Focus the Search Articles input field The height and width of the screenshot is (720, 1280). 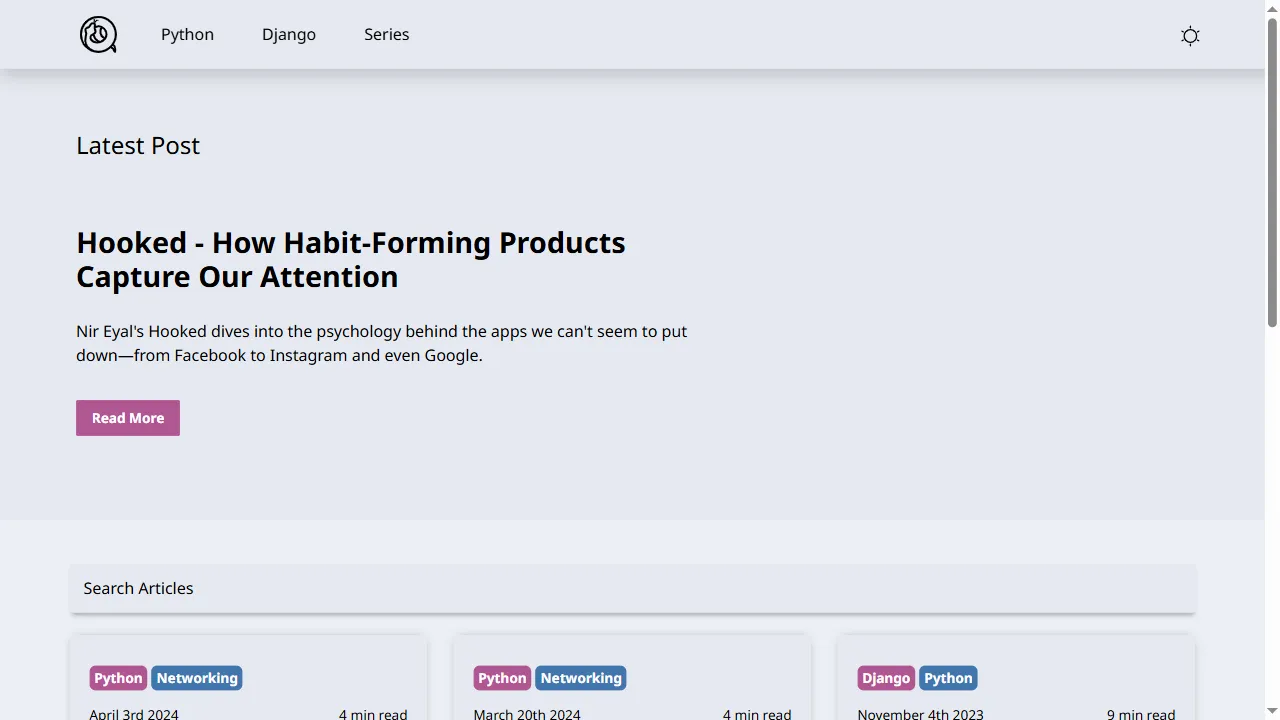(632, 588)
